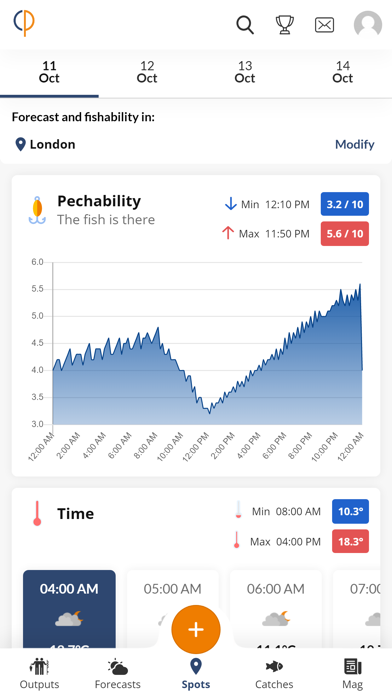Open the Forecasts bottom tab
392x696 pixels.
pos(118,673)
